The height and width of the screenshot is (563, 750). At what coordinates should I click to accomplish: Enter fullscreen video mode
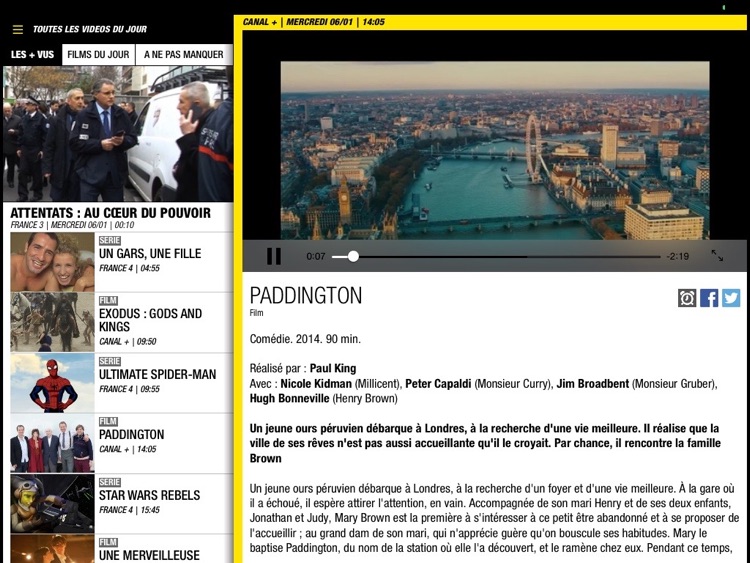[717, 255]
